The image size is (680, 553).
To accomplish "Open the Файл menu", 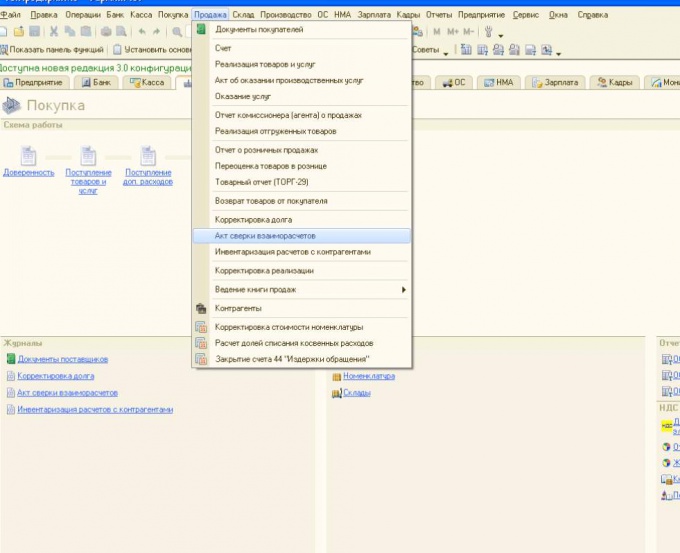I will (10, 15).
